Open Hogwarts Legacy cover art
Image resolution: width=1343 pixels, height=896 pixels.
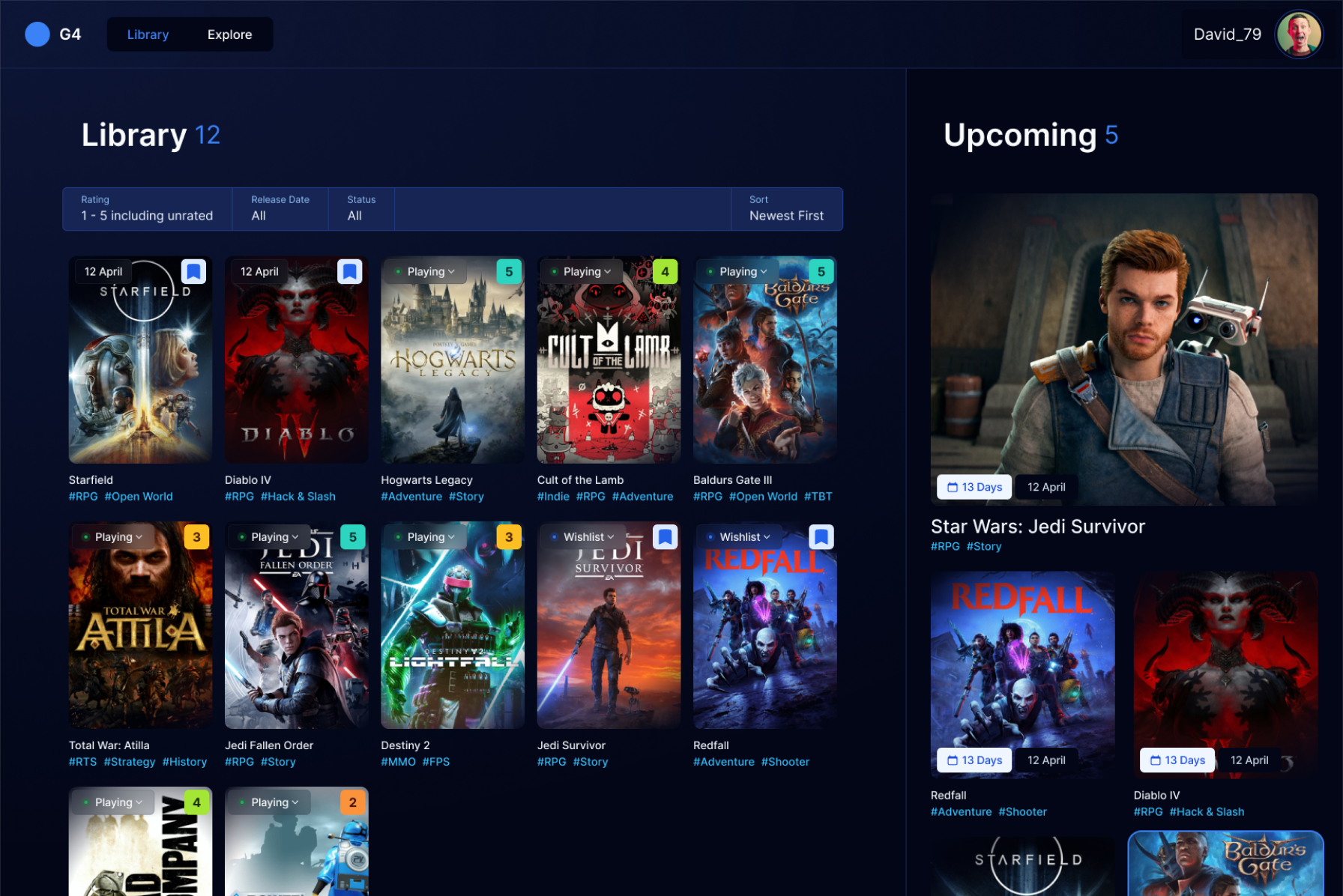(x=453, y=360)
